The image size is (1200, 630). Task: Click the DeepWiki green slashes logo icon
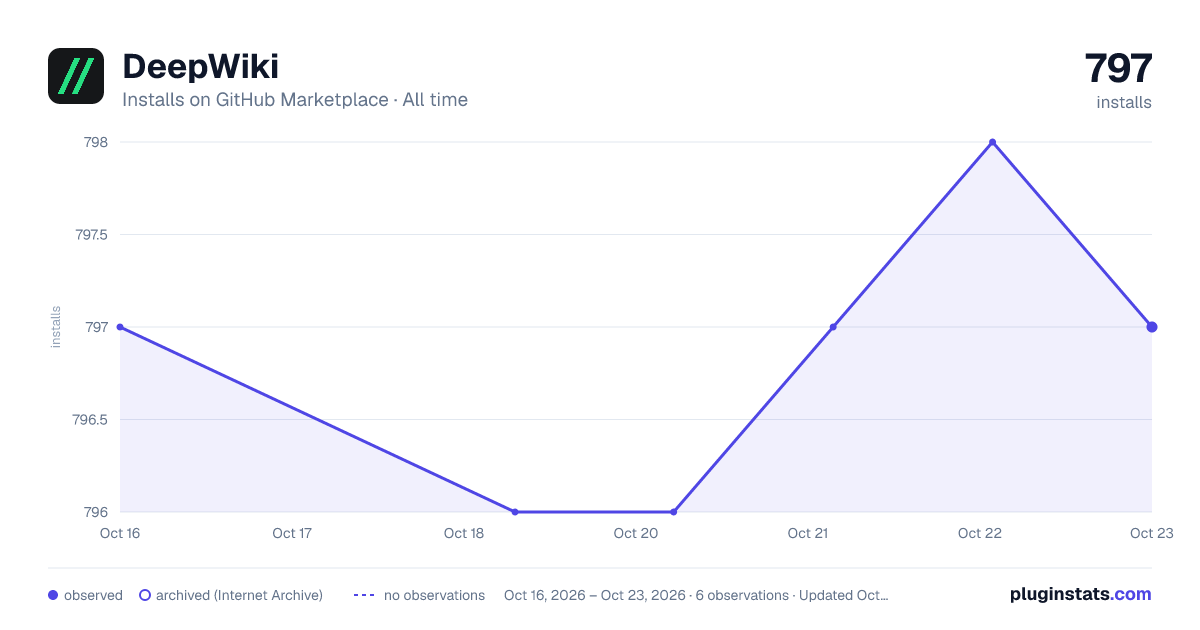point(76,76)
